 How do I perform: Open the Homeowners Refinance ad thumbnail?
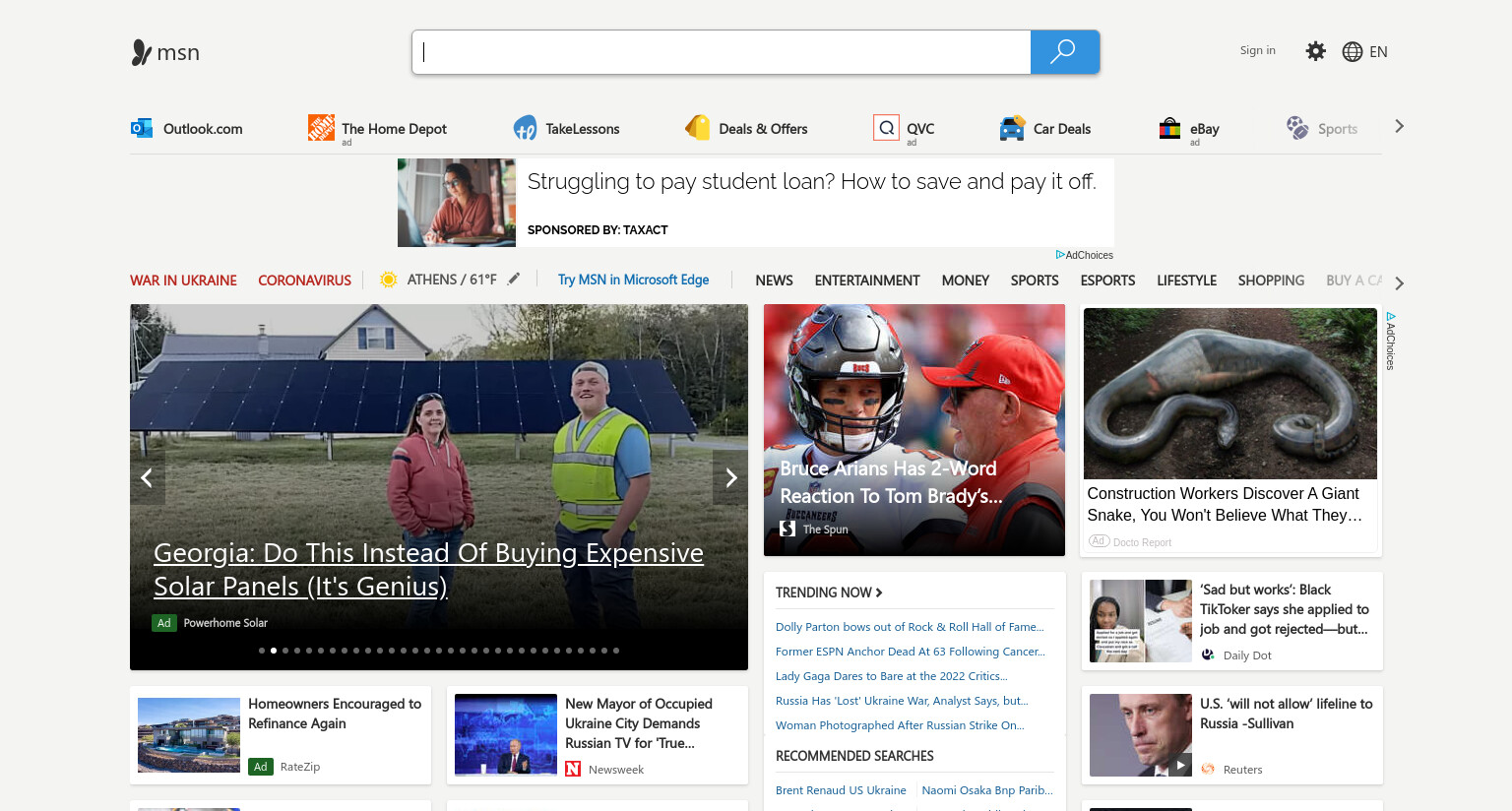189,735
